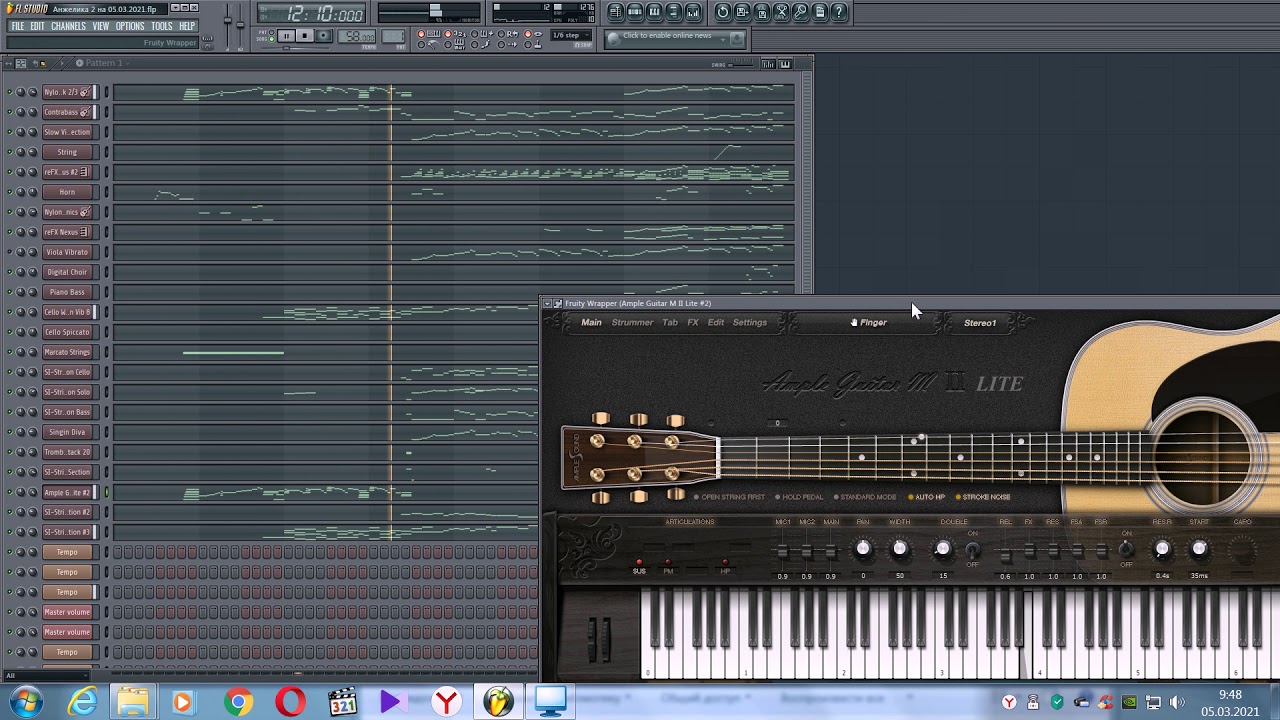Select the Cello Spiccato channel button
This screenshot has width=1280, height=720.
[67, 332]
